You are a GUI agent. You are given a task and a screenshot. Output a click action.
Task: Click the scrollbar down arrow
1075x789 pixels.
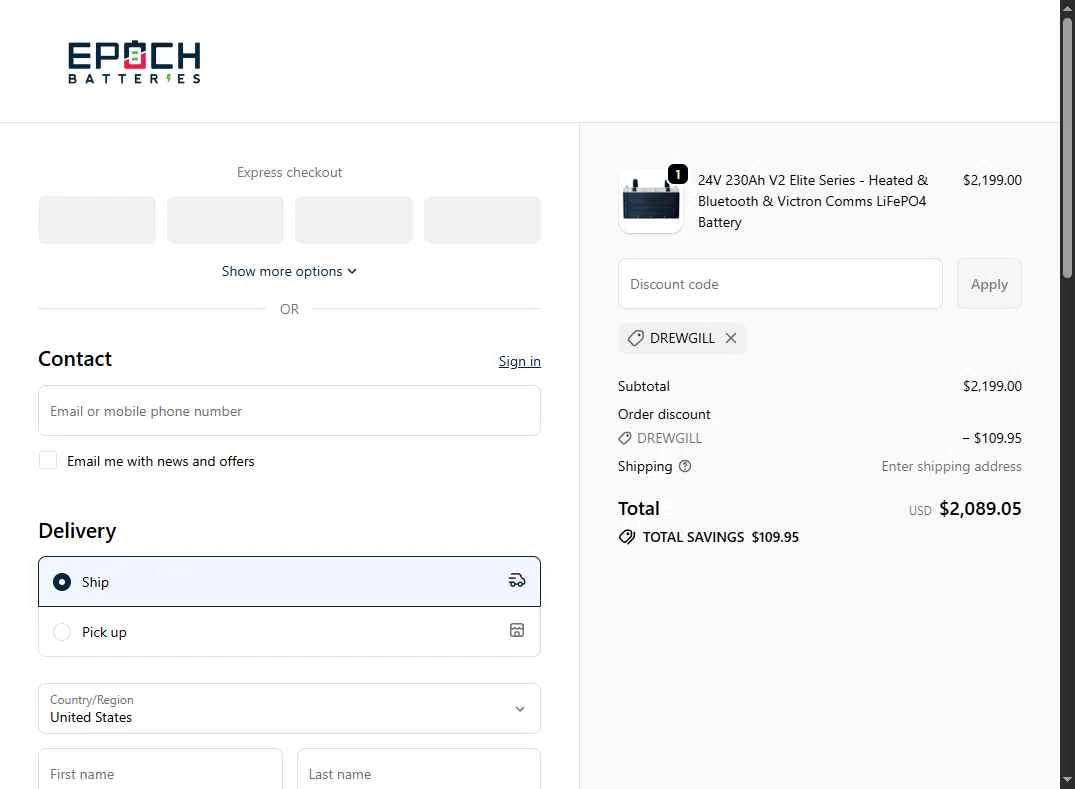[1067, 781]
